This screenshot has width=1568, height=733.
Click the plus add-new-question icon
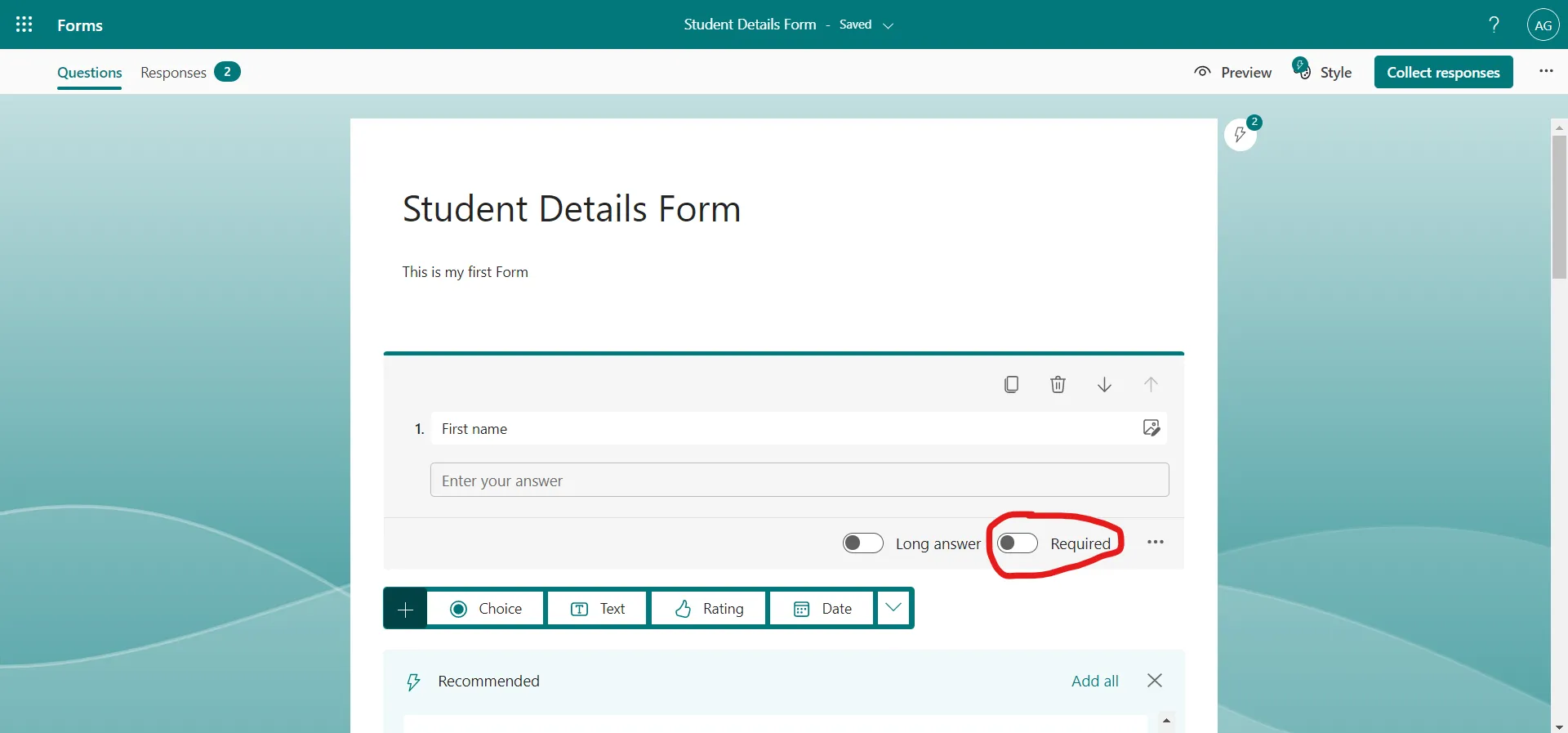405,609
